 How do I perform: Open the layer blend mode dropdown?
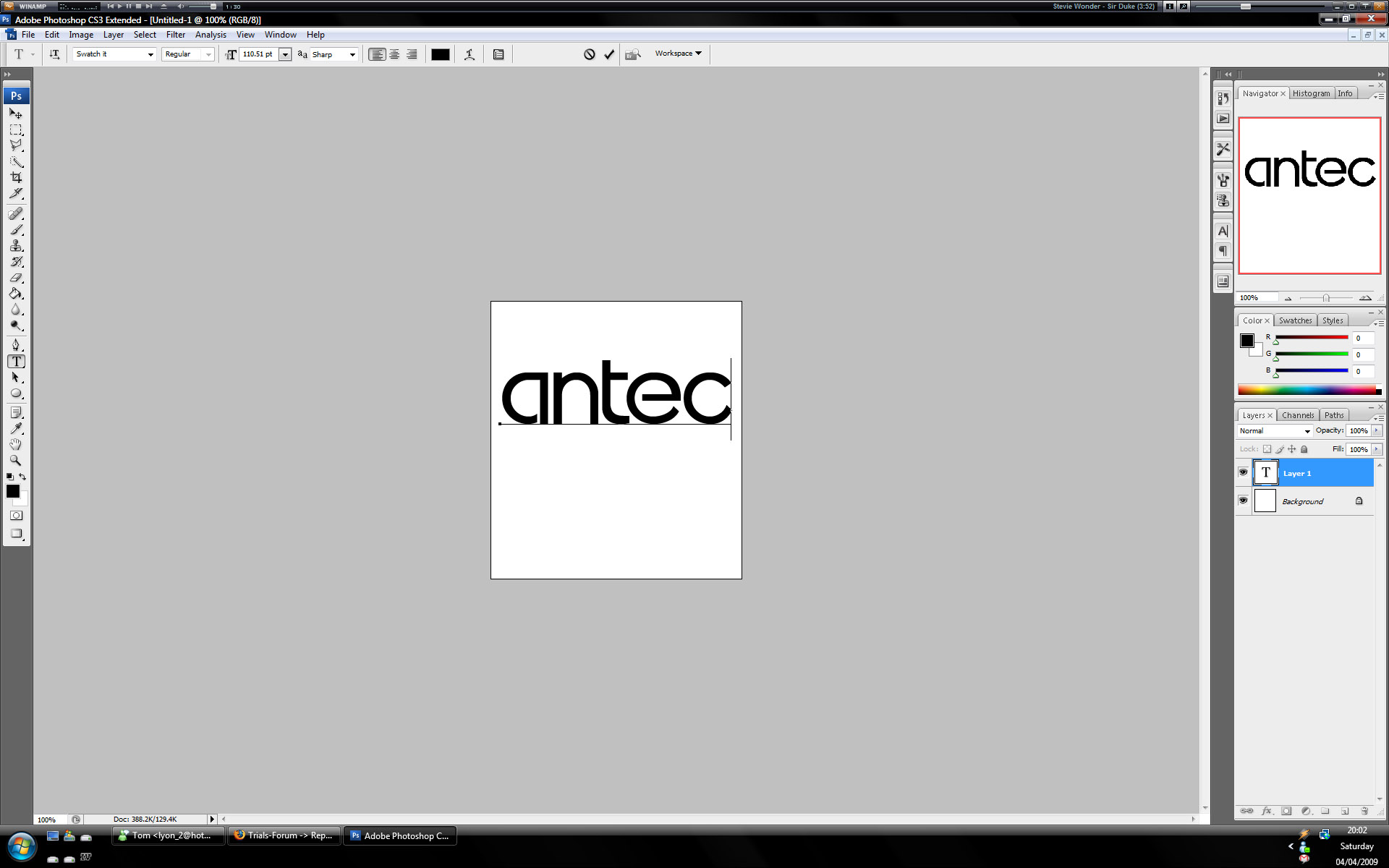coord(1275,431)
